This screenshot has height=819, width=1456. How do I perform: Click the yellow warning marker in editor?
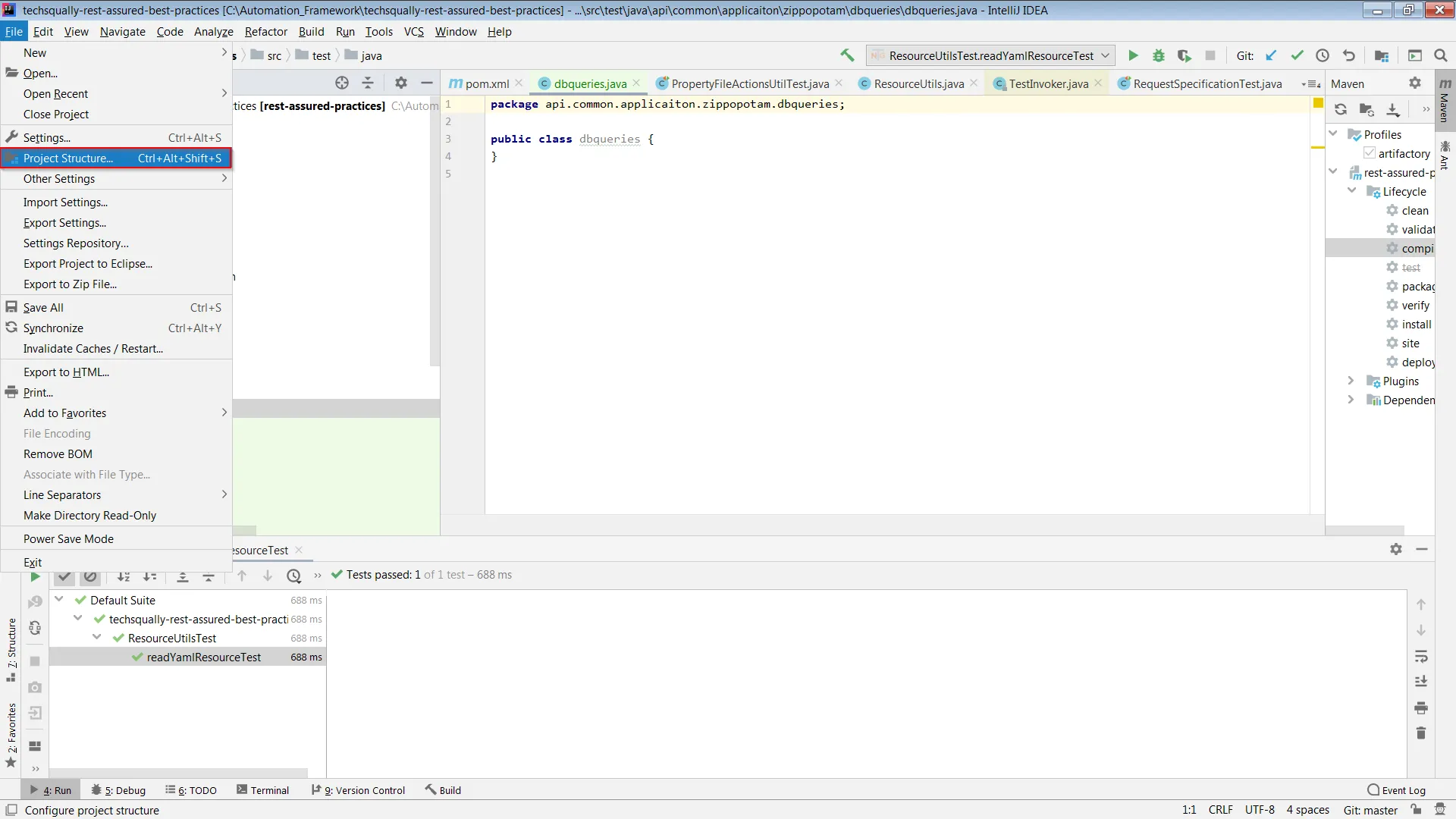click(1318, 103)
